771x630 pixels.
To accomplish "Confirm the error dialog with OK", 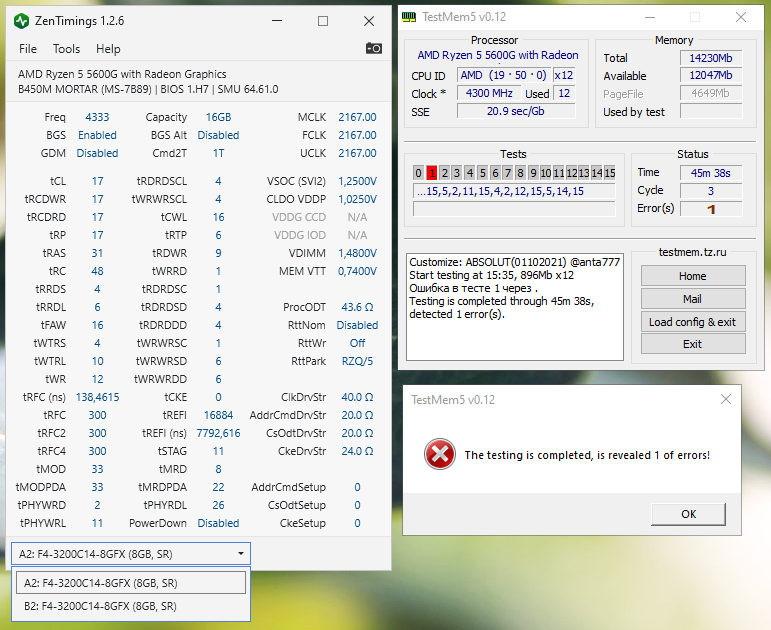I will tap(688, 514).
